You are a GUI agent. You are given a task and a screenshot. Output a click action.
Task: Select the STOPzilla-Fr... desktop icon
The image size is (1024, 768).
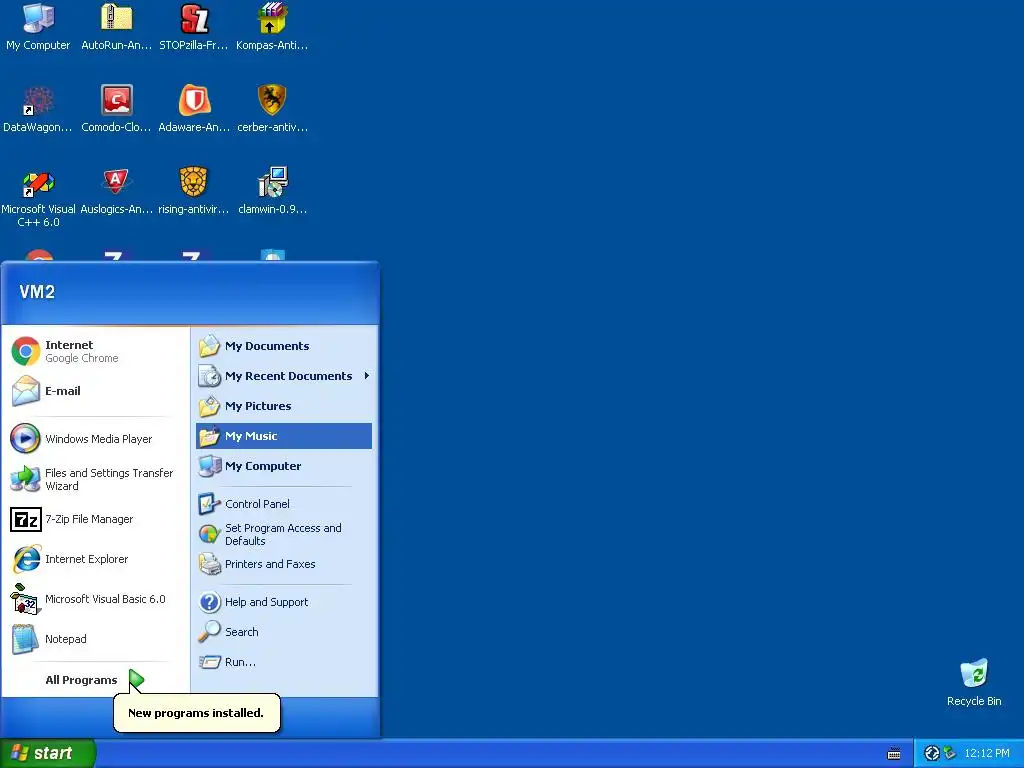pos(194,26)
